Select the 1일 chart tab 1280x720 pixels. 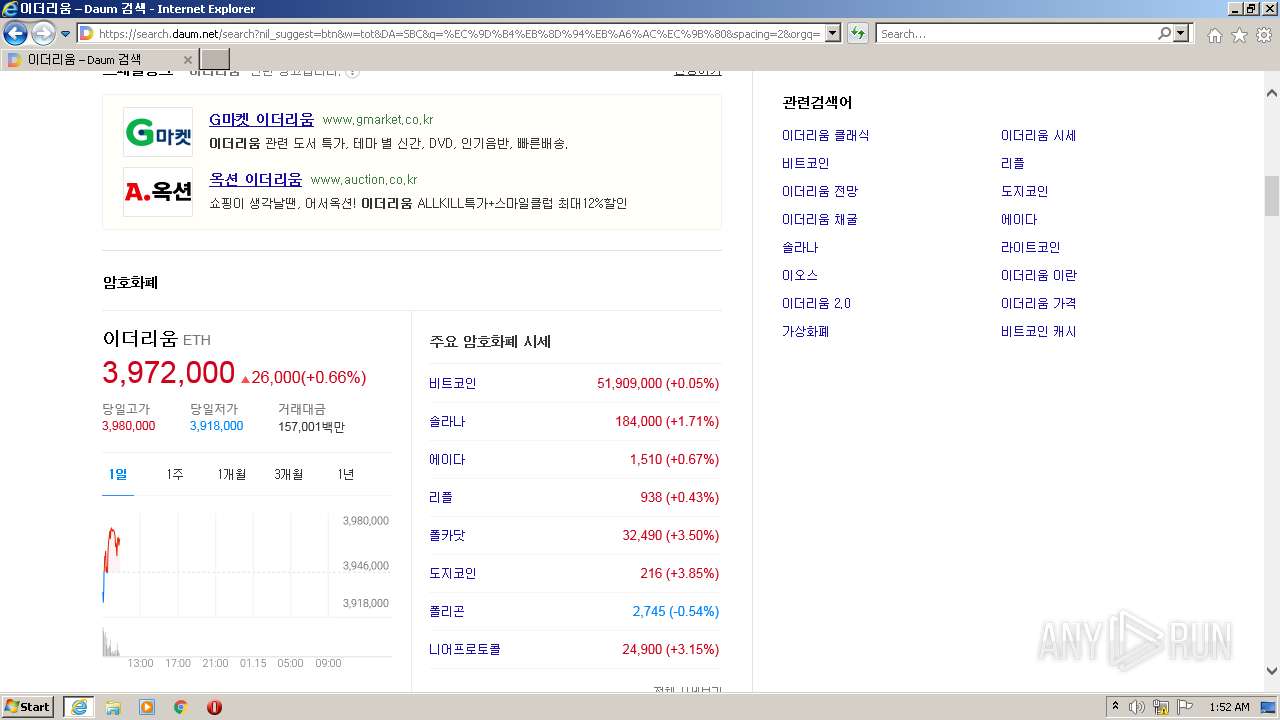[x=118, y=474]
